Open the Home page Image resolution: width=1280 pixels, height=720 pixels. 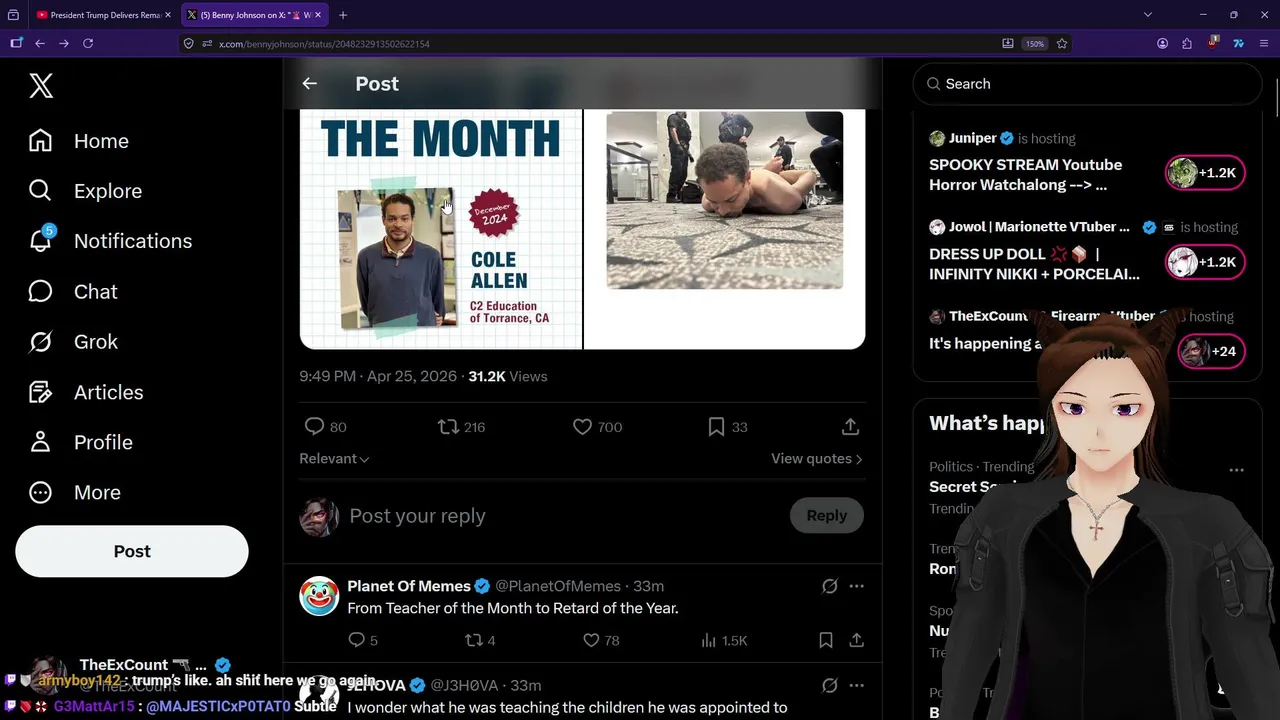[x=79, y=141]
